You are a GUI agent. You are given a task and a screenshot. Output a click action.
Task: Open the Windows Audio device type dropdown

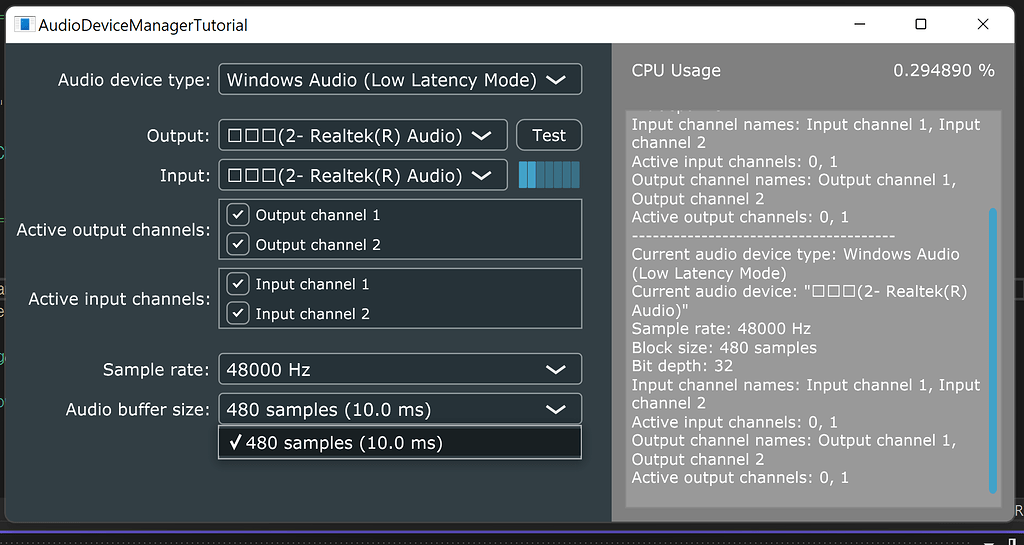400,80
